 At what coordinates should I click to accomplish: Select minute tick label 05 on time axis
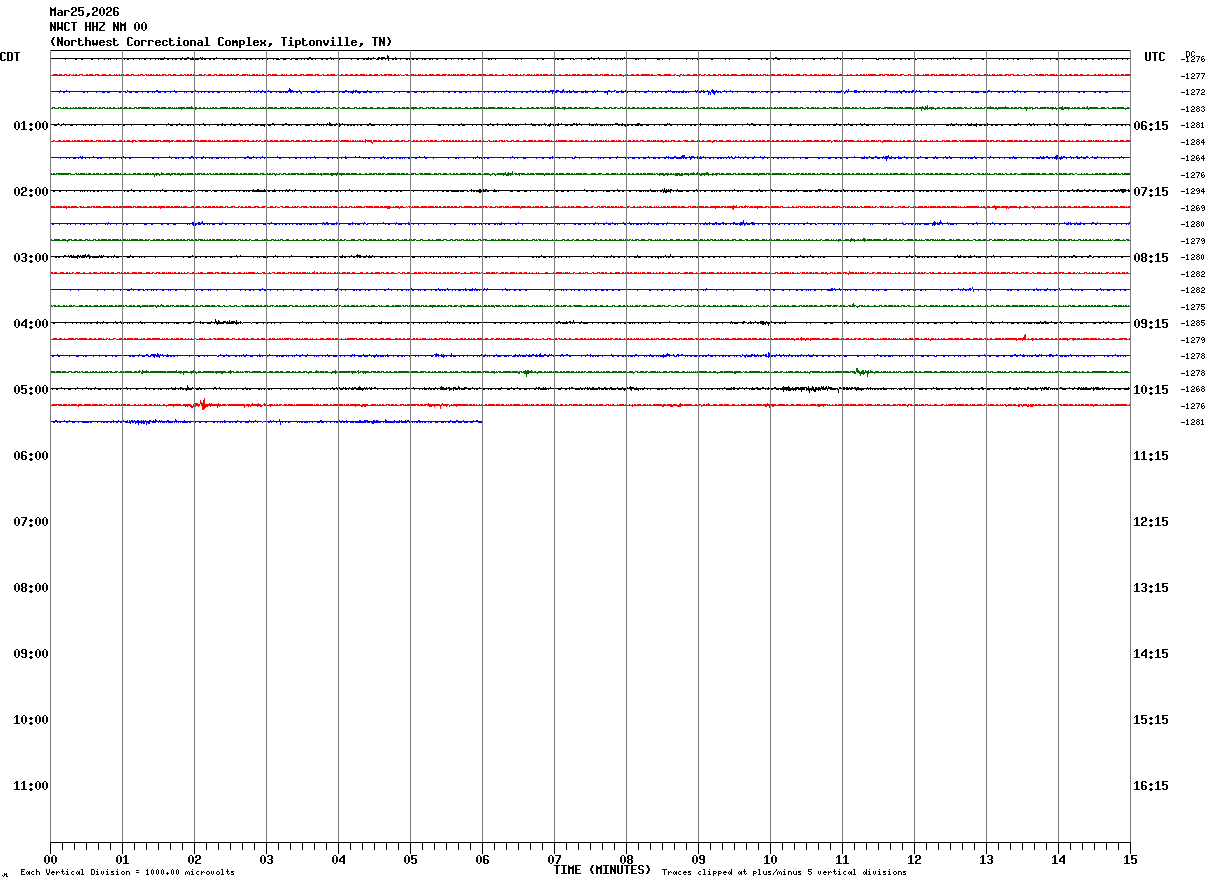pyautogui.click(x=410, y=860)
